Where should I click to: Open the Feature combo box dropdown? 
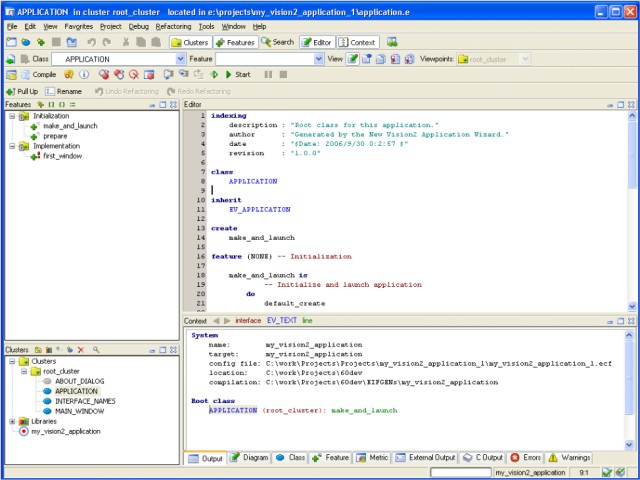tap(319, 59)
